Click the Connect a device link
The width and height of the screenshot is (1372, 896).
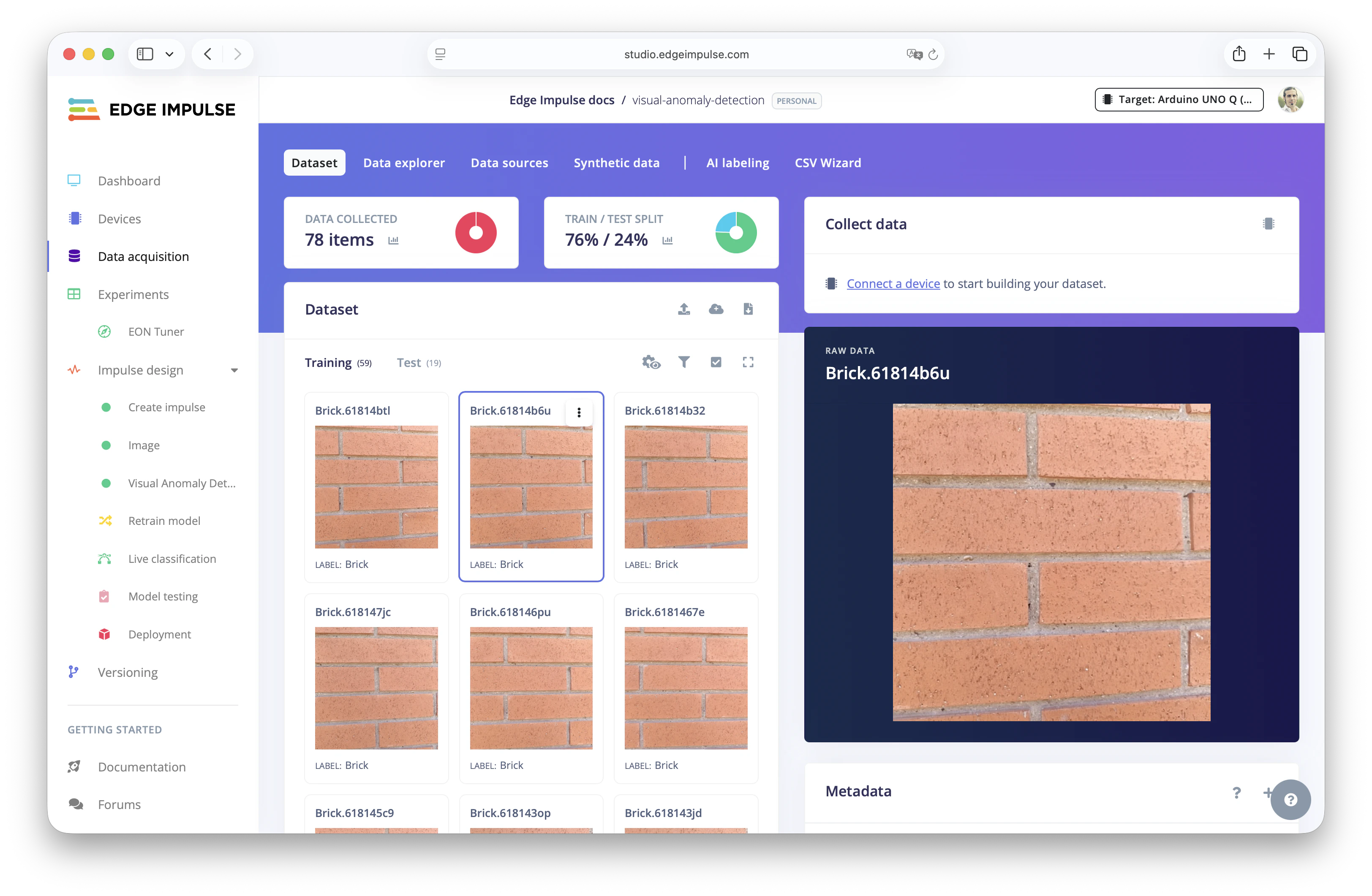coord(893,283)
